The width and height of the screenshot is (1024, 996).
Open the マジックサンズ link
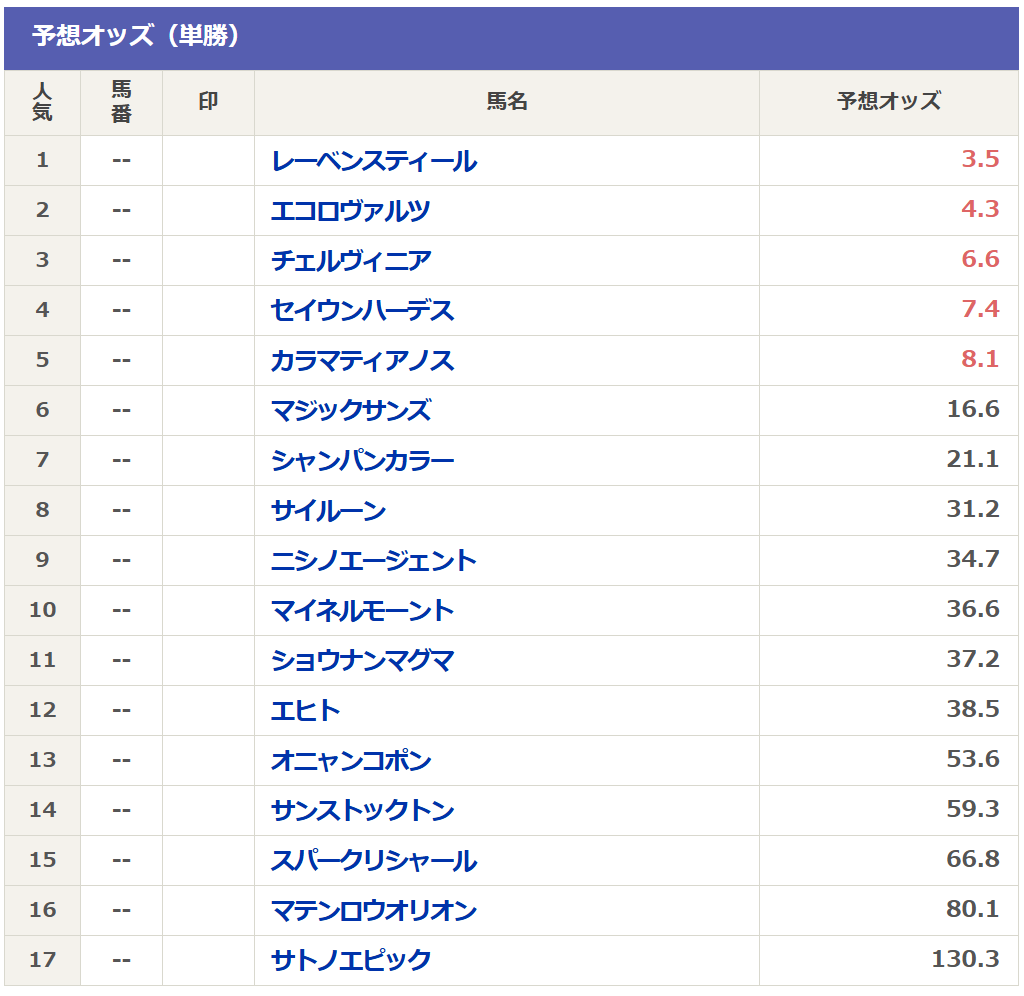click(x=351, y=411)
